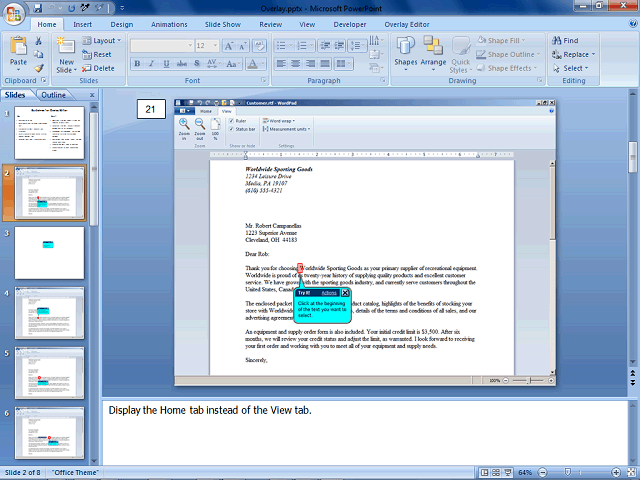Click the Shrink Font icon
Screen dimensions: 640x480
pos(243,46)
